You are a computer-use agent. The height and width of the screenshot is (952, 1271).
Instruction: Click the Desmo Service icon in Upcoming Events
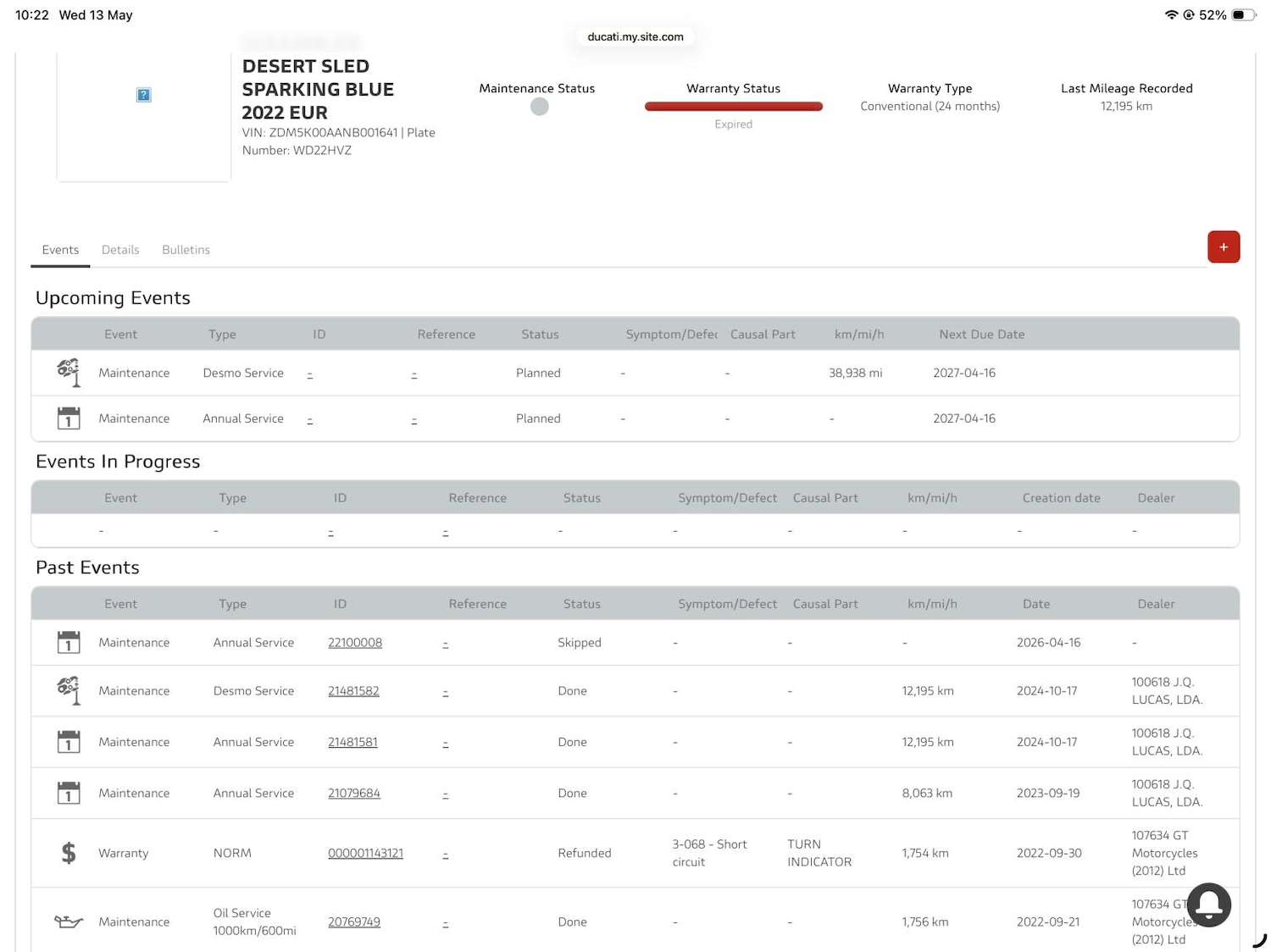pyautogui.click(x=69, y=373)
